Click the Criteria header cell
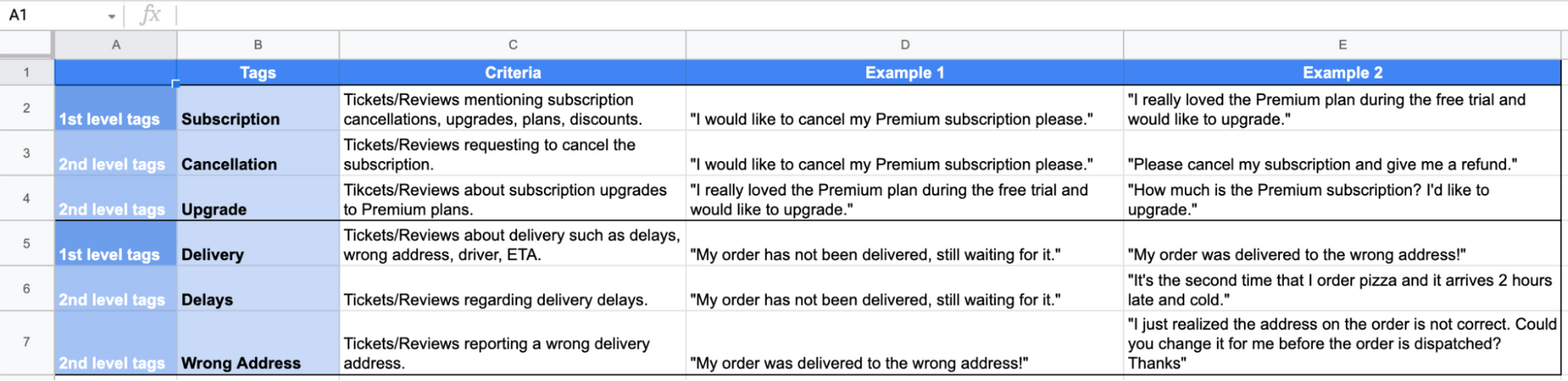1568x381 pixels. (512, 73)
